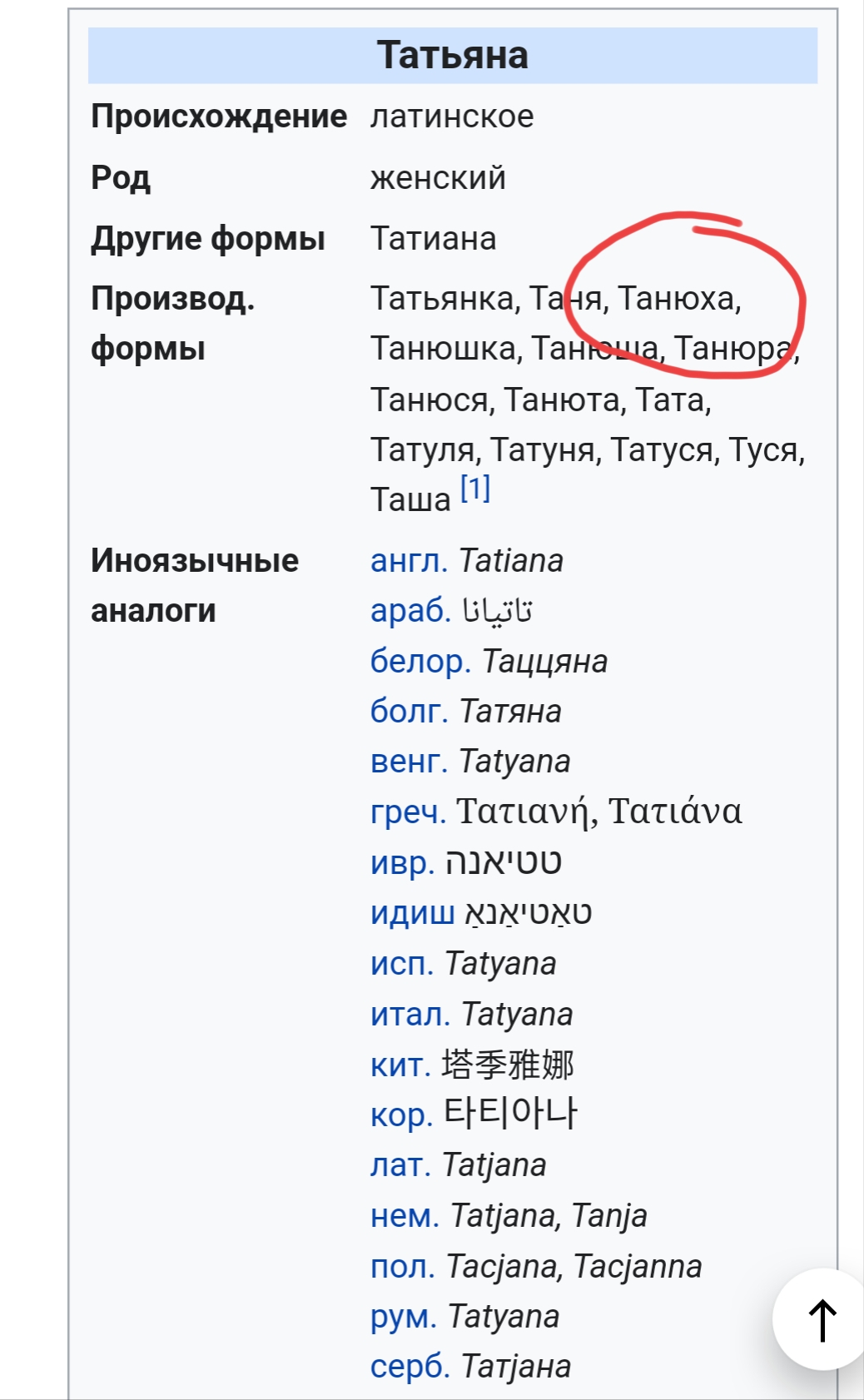
Task: Open the 'итал.' language link
Action: click(410, 1015)
